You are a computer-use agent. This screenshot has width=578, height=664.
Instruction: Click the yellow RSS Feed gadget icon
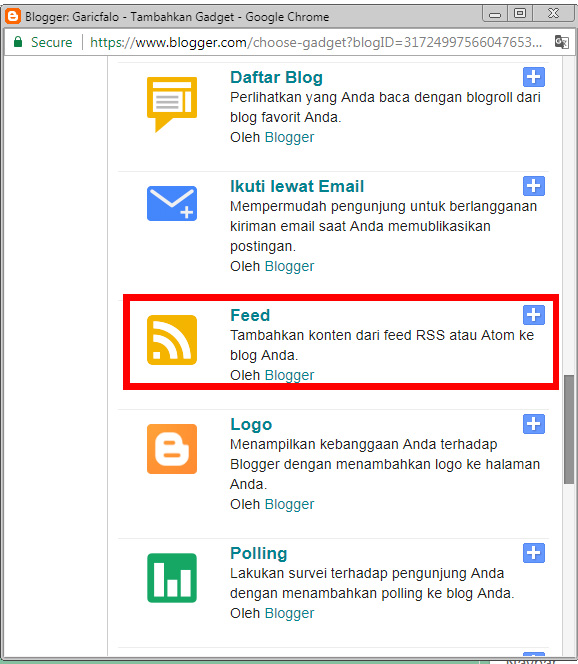tap(172, 340)
